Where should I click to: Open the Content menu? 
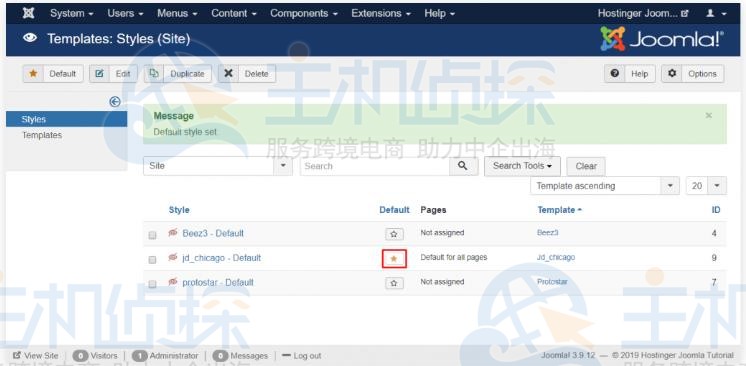(234, 13)
